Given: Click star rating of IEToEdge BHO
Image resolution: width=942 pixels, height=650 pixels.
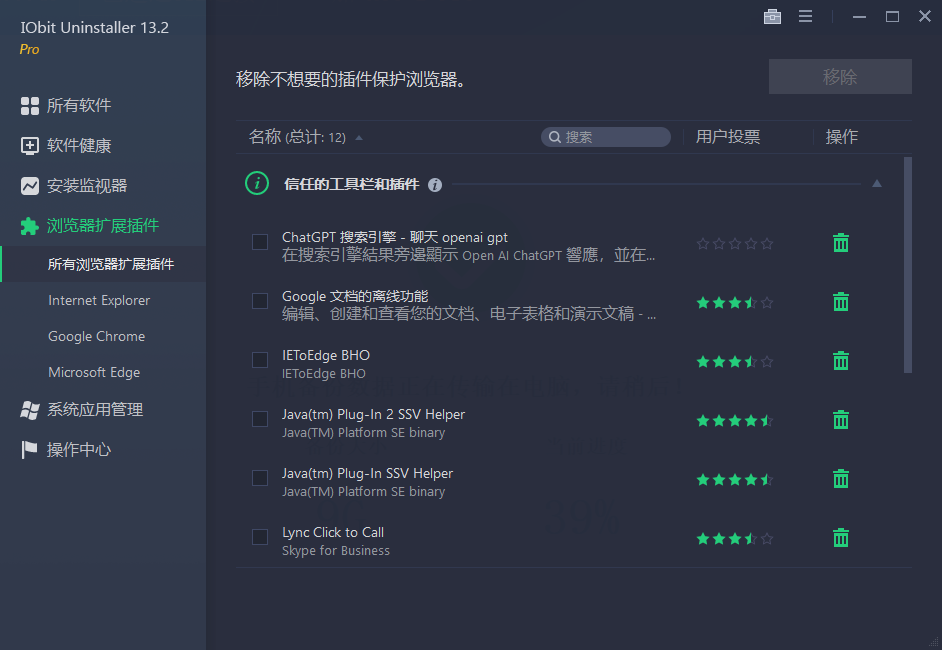Looking at the screenshot, I should pyautogui.click(x=735, y=361).
